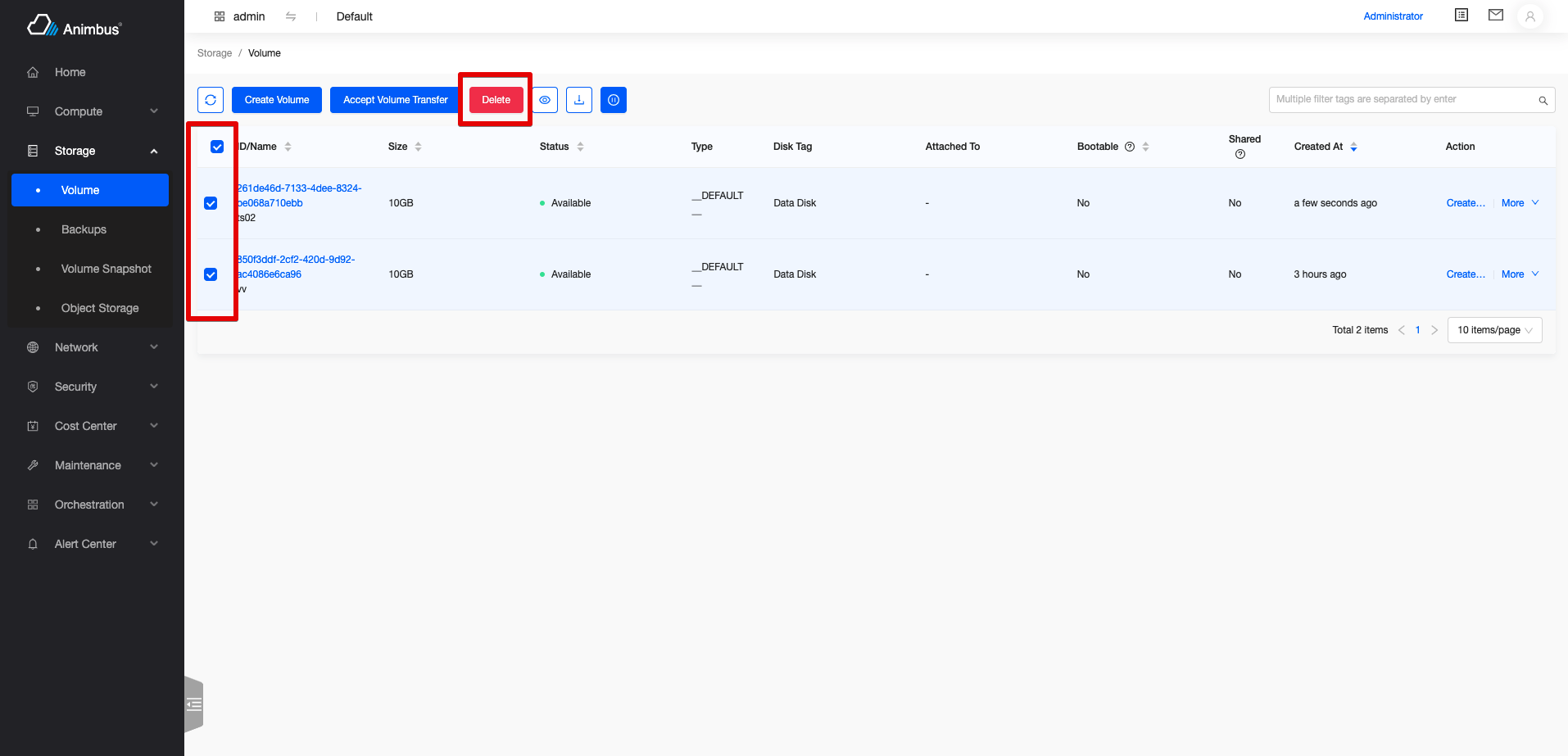Open the user avatar icon
1568x756 pixels.
pos(1529,16)
